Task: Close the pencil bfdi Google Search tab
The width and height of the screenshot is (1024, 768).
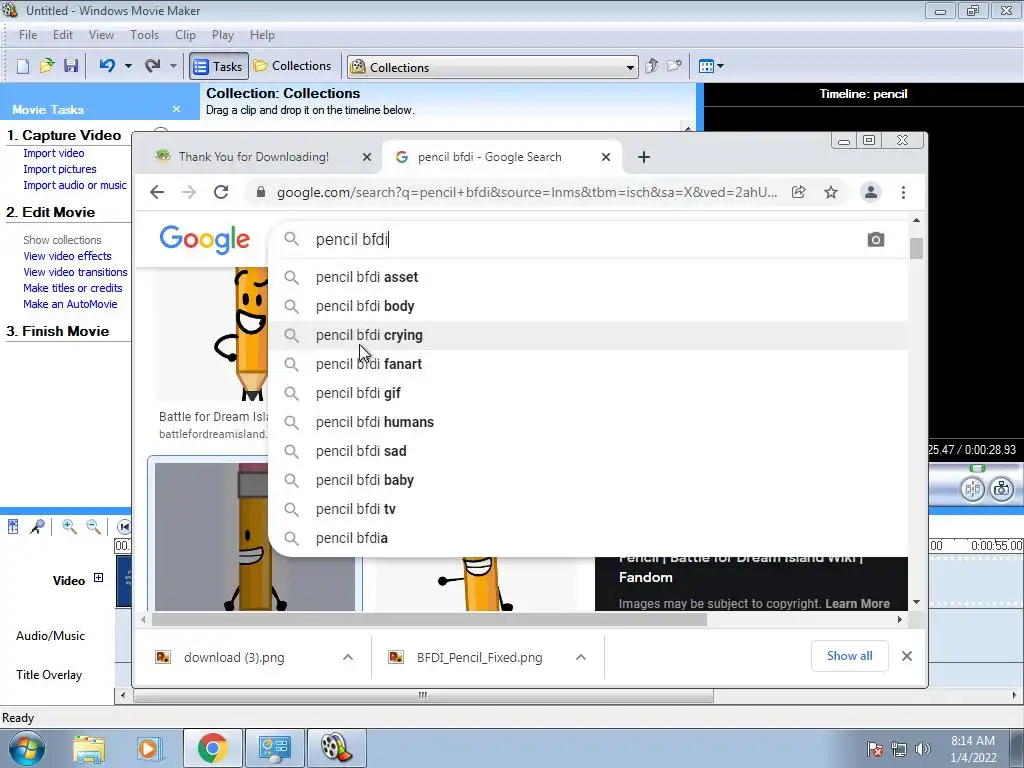Action: [606, 157]
